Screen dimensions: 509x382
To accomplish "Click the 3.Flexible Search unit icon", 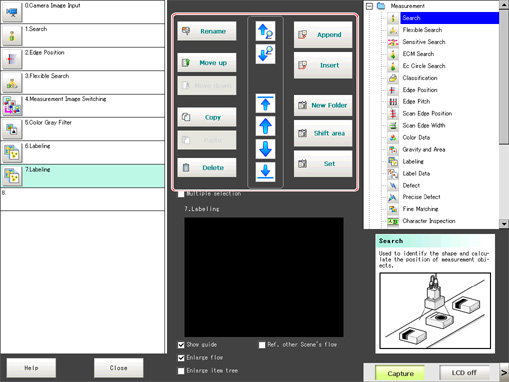I will coord(12,83).
